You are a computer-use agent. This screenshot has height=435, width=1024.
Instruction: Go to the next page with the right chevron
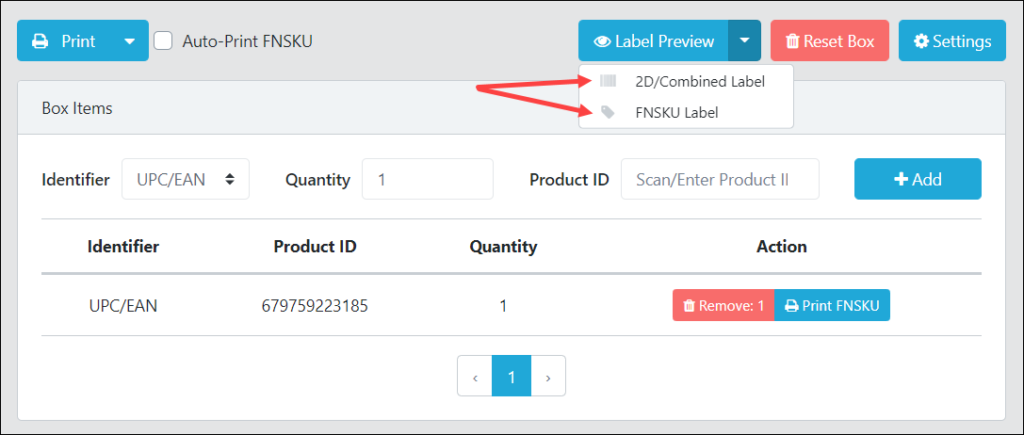click(x=548, y=376)
